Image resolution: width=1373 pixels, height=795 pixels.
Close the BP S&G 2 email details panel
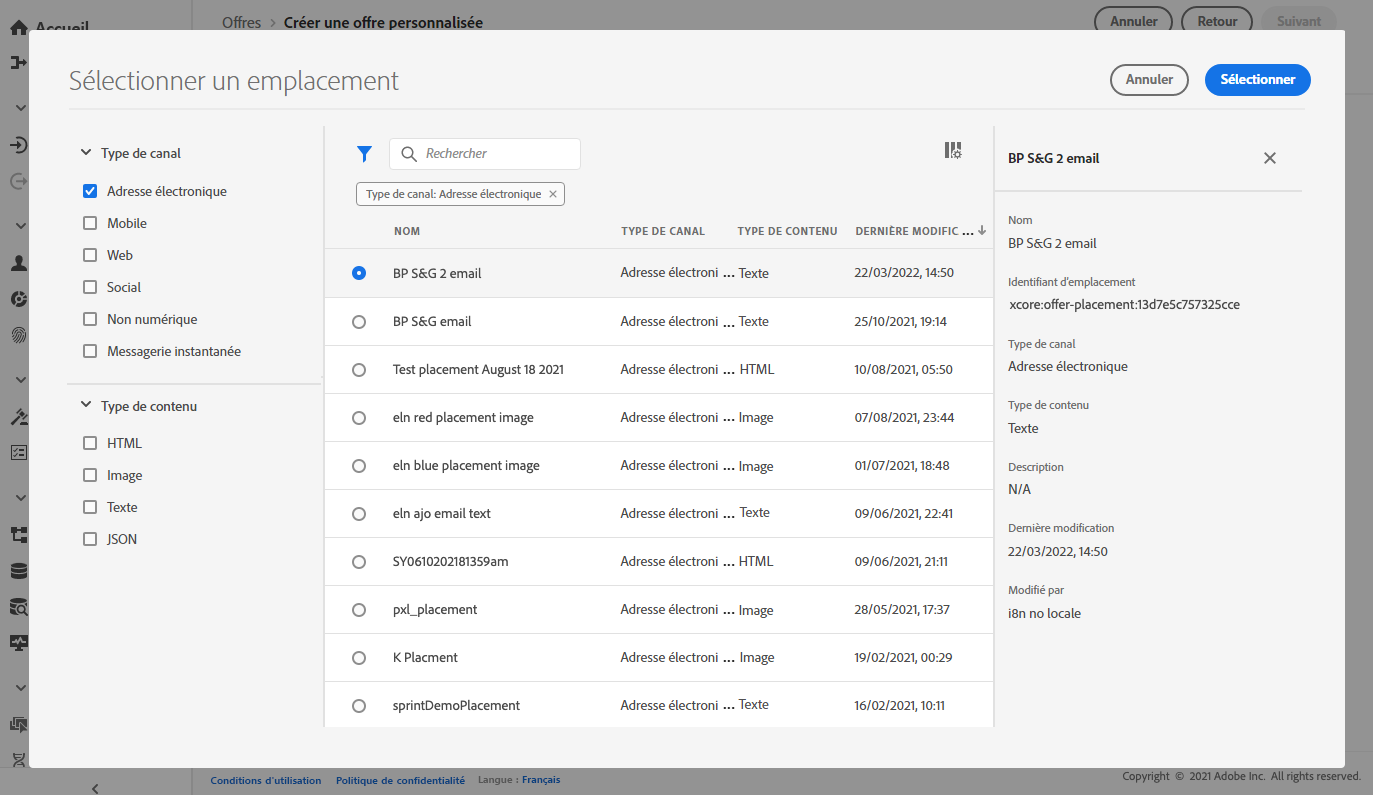click(1270, 158)
